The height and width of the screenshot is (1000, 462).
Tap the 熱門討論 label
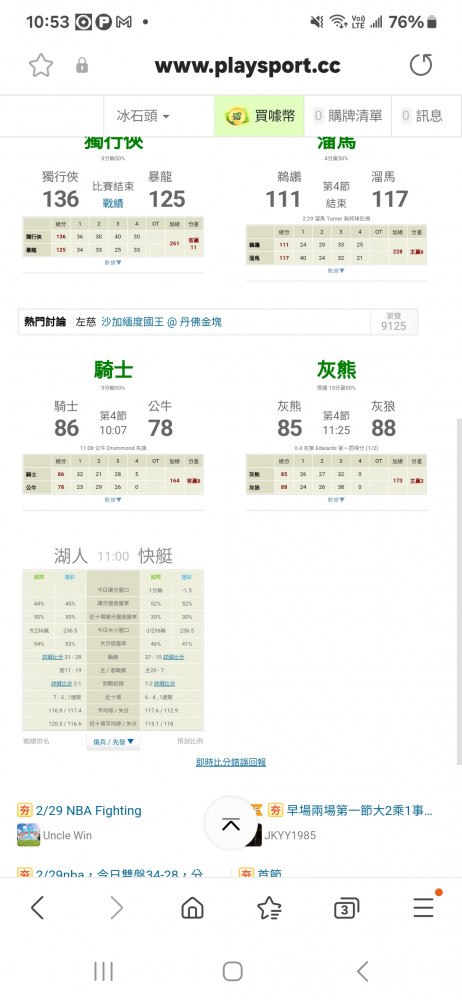pos(45,322)
